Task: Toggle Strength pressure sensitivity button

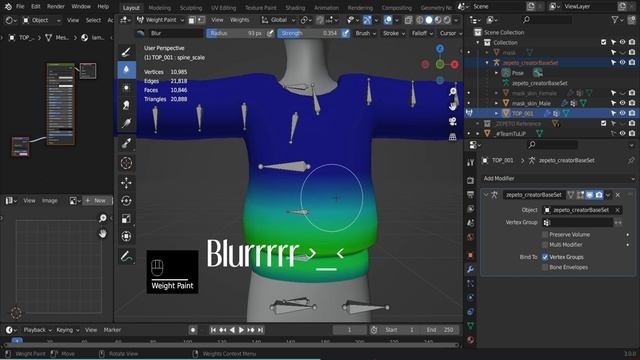Action: point(346,33)
